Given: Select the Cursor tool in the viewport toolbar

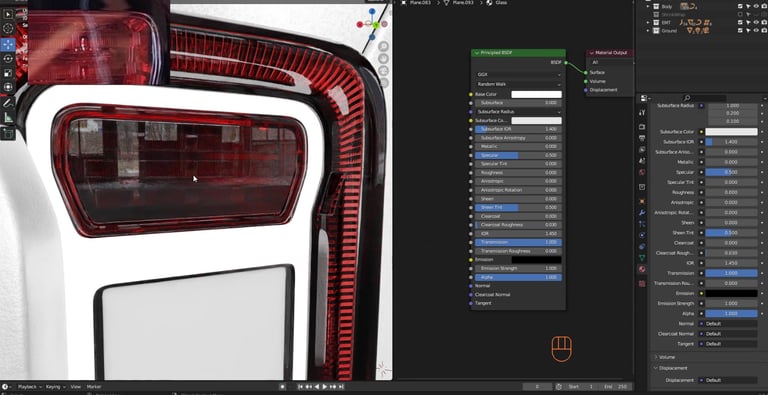Looking at the screenshot, I should point(8,29).
